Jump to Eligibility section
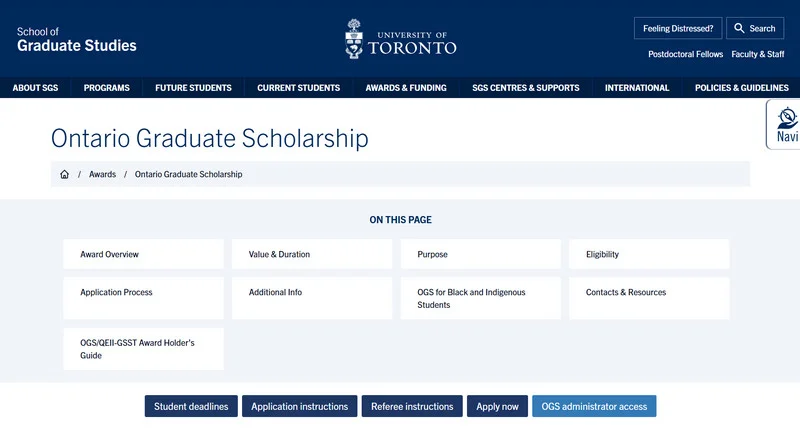 click(x=649, y=254)
